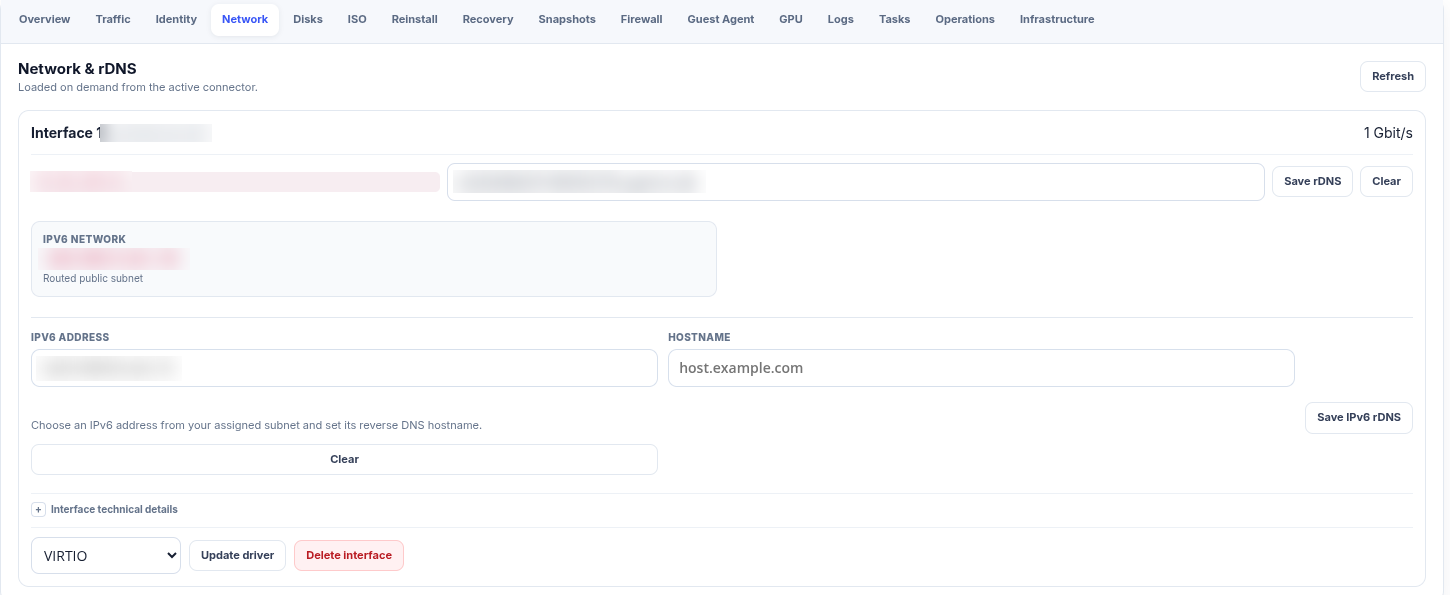1450x595 pixels.
Task: Focus the rDNS hostname input field
Action: (x=856, y=182)
